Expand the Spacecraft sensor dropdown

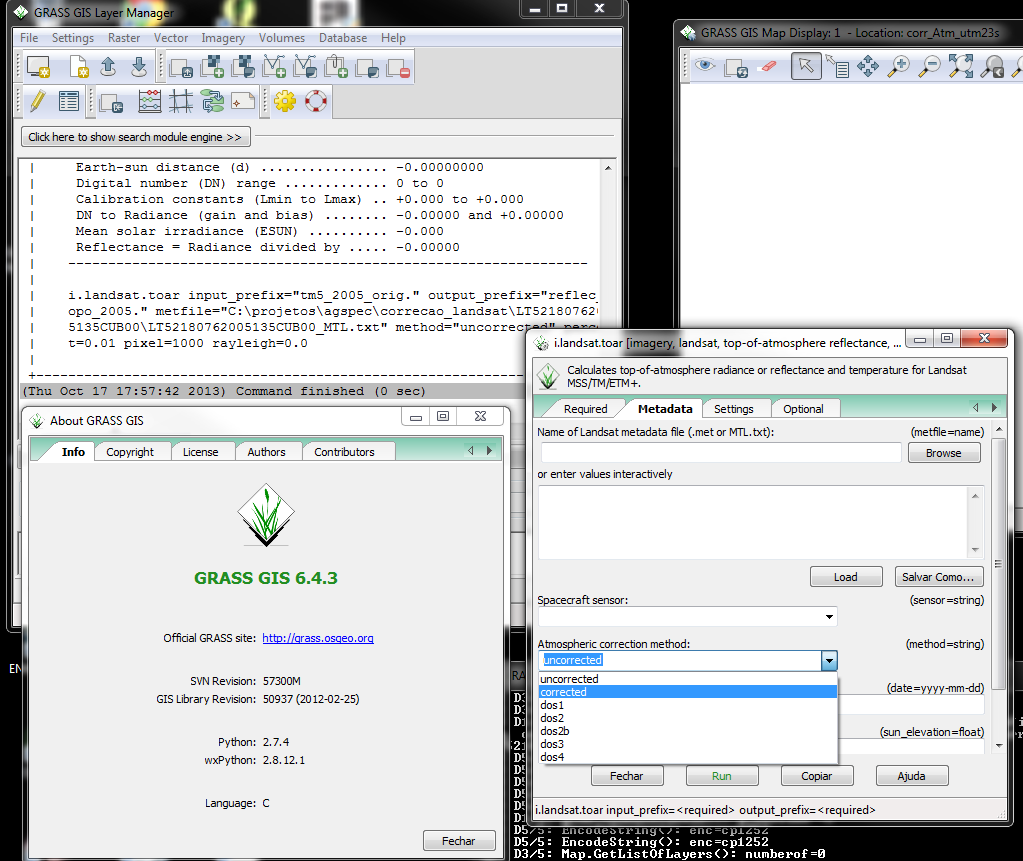829,616
